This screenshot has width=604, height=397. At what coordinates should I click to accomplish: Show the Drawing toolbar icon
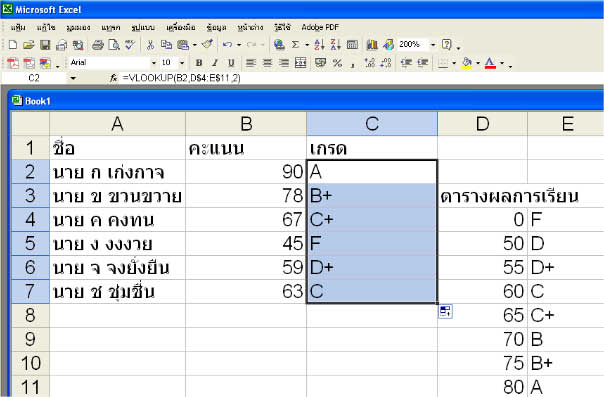click(x=388, y=45)
